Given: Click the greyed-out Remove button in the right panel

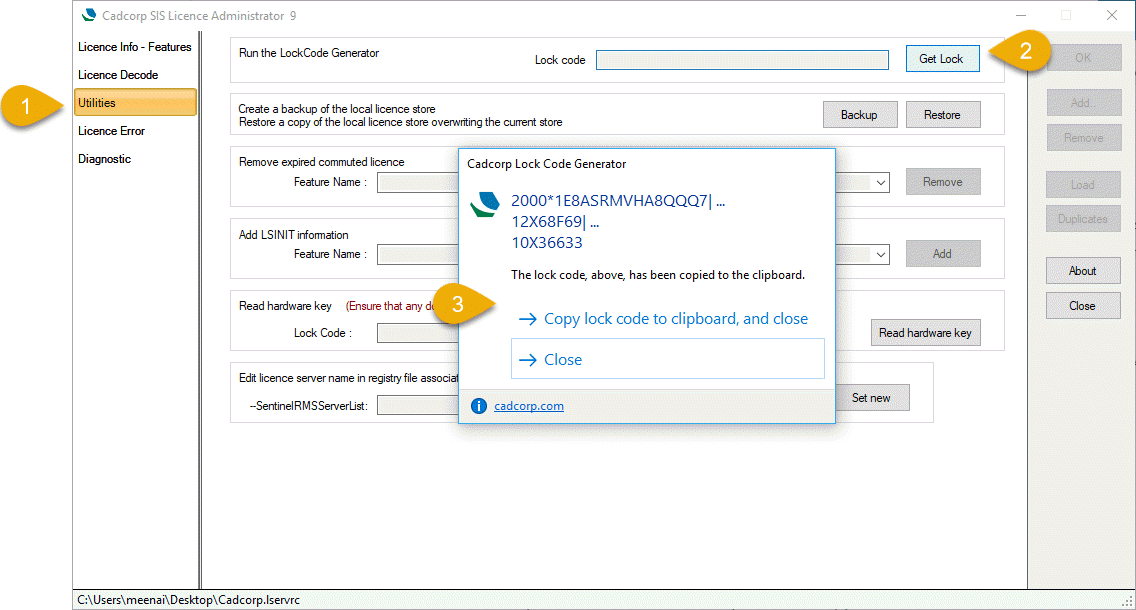Looking at the screenshot, I should (x=1083, y=138).
